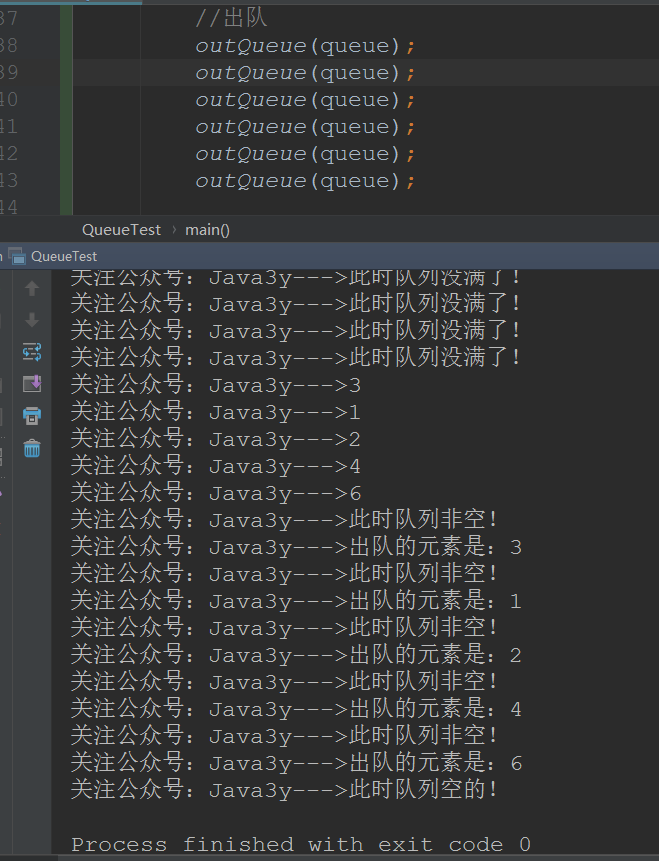Click the clear all trash icon
This screenshot has width=659, height=861.
point(32,448)
